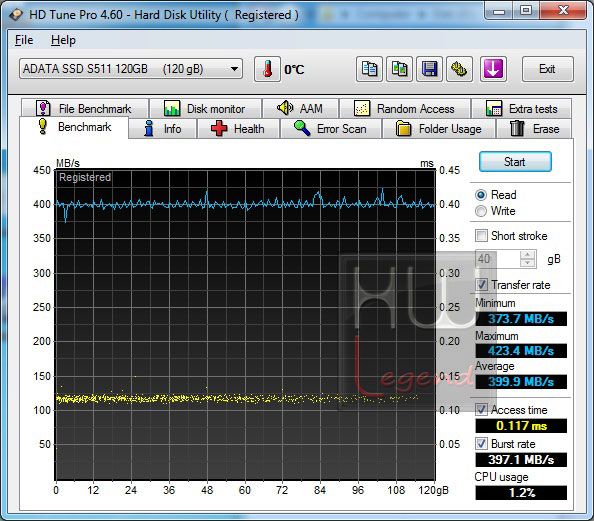
Task: Uncheck the Burst rate checkbox
Action: click(481, 444)
